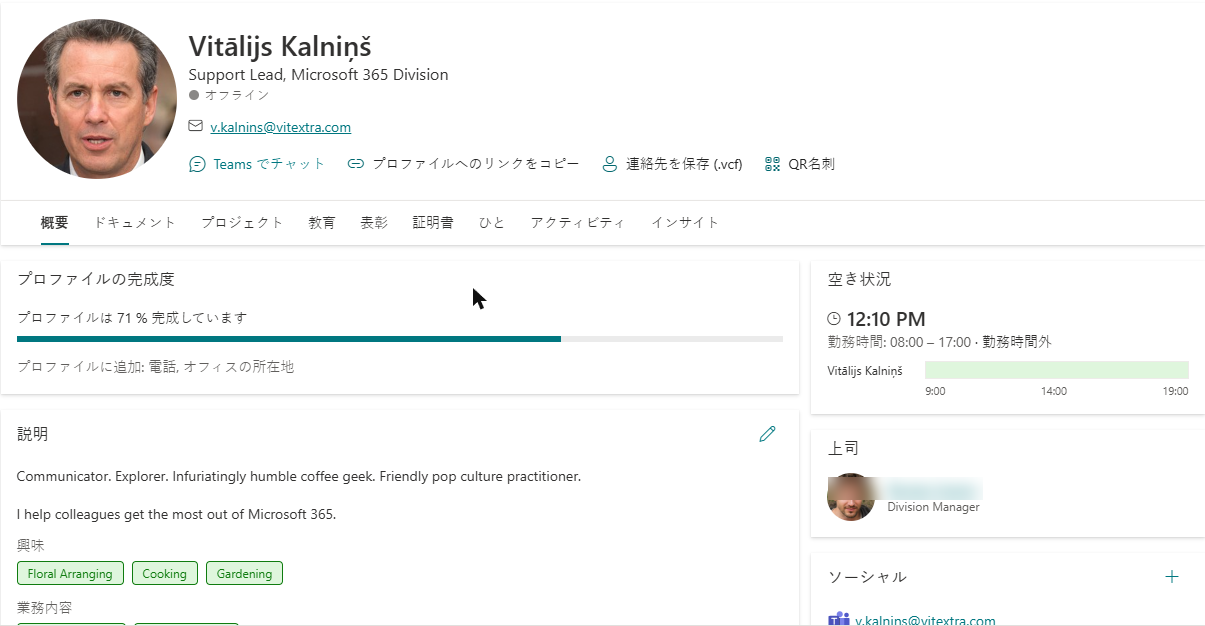Image resolution: width=1205 pixels, height=626 pixels.
Task: Switch to the ドキュメント tab
Action: tap(135, 223)
